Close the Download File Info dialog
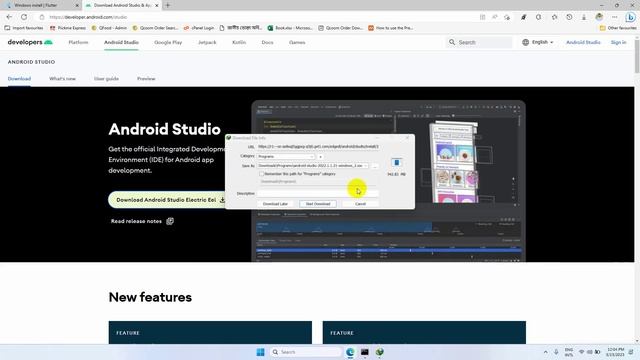The height and width of the screenshot is (360, 640). pyautogui.click(x=407, y=138)
